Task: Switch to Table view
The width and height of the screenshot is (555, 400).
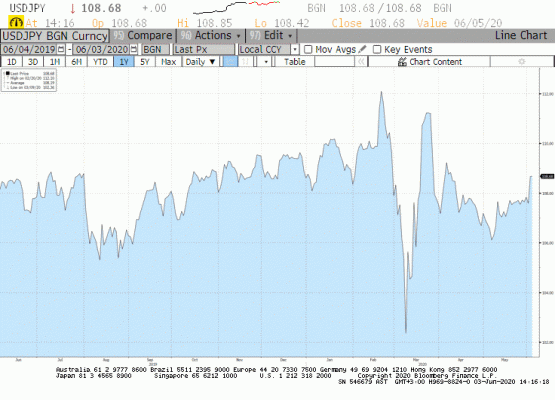Action: [294, 62]
